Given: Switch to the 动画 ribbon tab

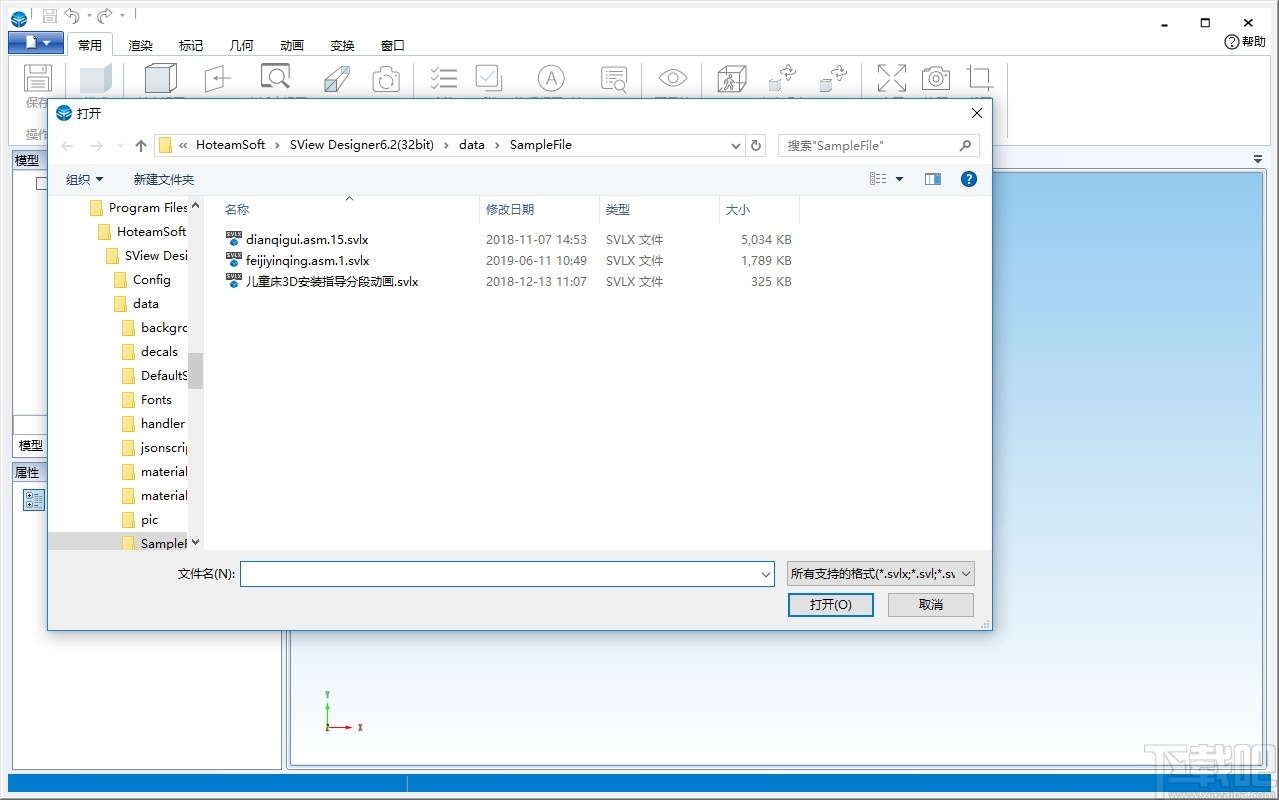Looking at the screenshot, I should (291, 45).
